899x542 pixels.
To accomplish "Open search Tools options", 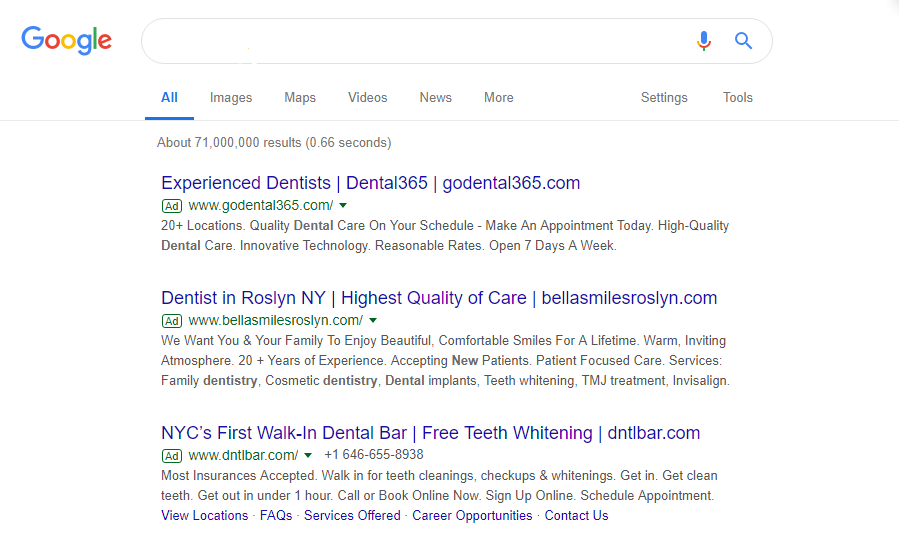I will click(737, 98).
